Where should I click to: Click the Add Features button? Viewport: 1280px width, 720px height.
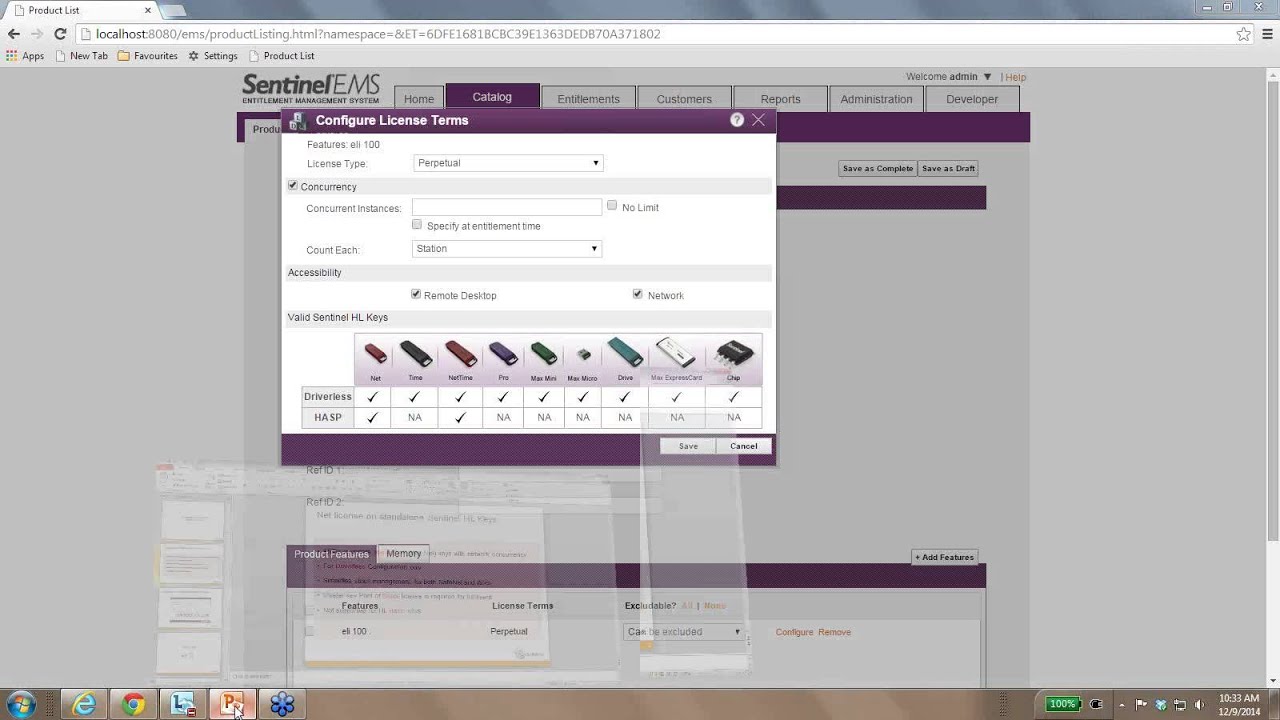tap(944, 557)
